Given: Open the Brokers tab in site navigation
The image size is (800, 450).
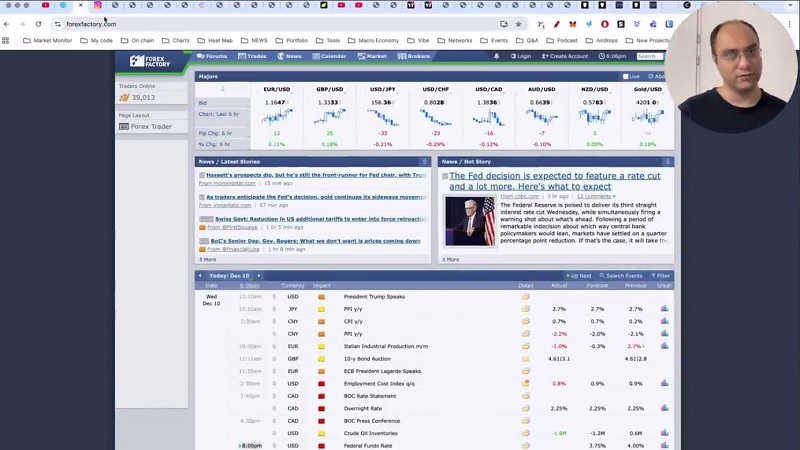Looking at the screenshot, I should [414, 56].
